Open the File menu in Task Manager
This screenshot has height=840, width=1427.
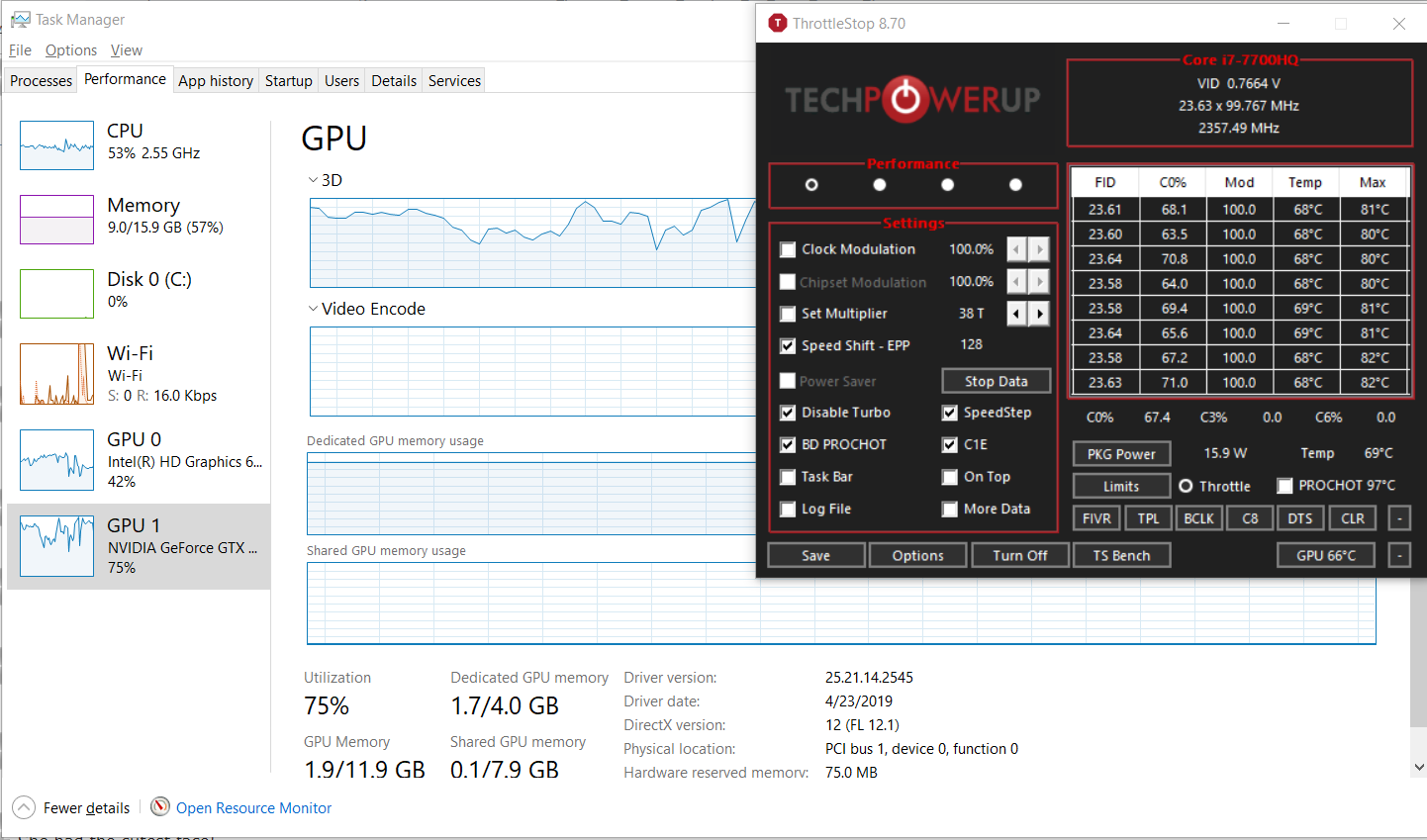[20, 50]
